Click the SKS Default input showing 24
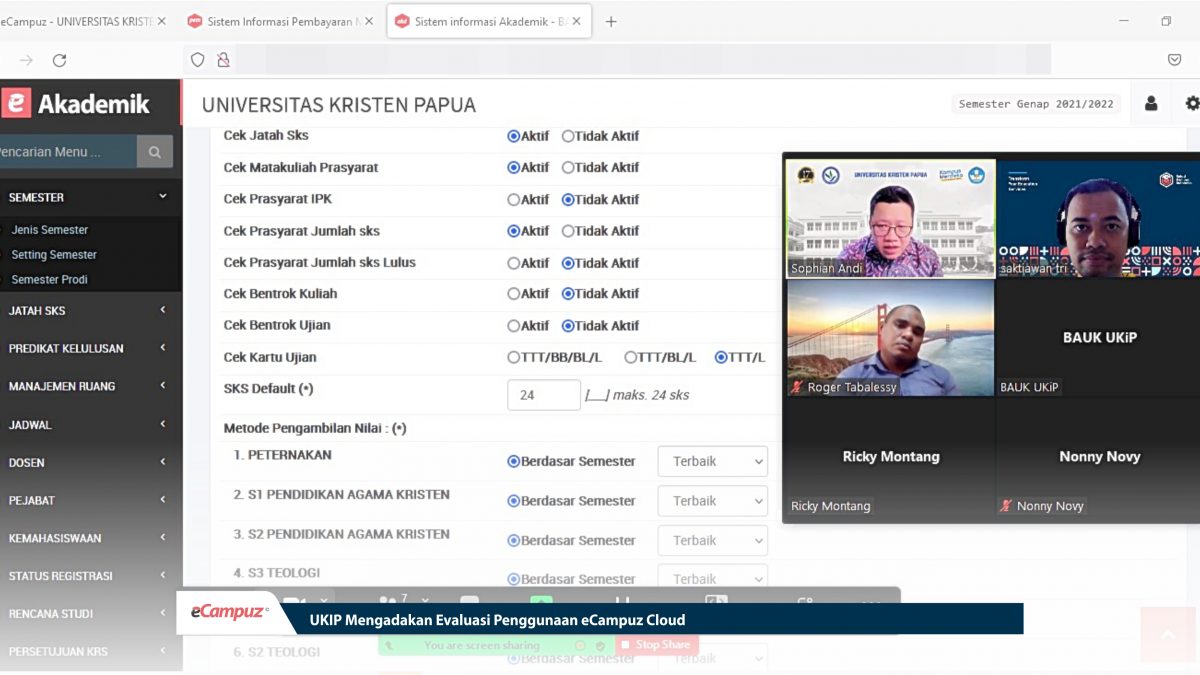1200x675 pixels. coord(544,395)
